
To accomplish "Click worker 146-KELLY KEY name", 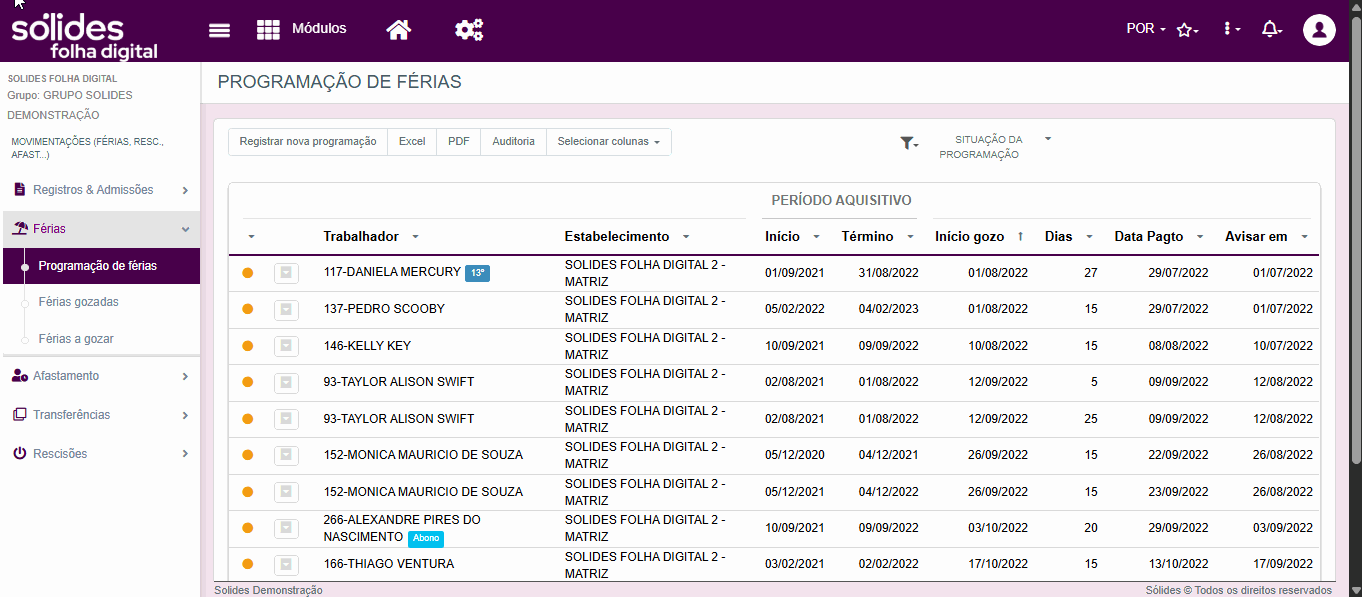I will [x=367, y=346].
